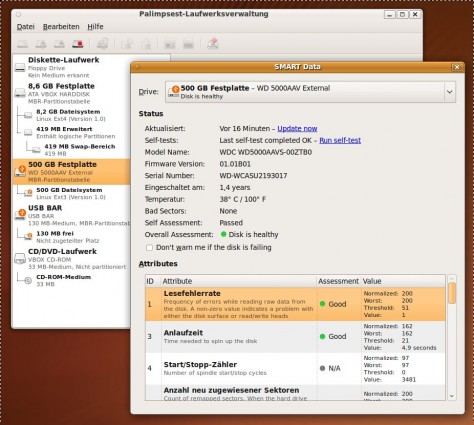Click the 419 MB Swap-Bereich icon
Image resolution: width=474 pixels, height=425 pixels.
click(36, 150)
